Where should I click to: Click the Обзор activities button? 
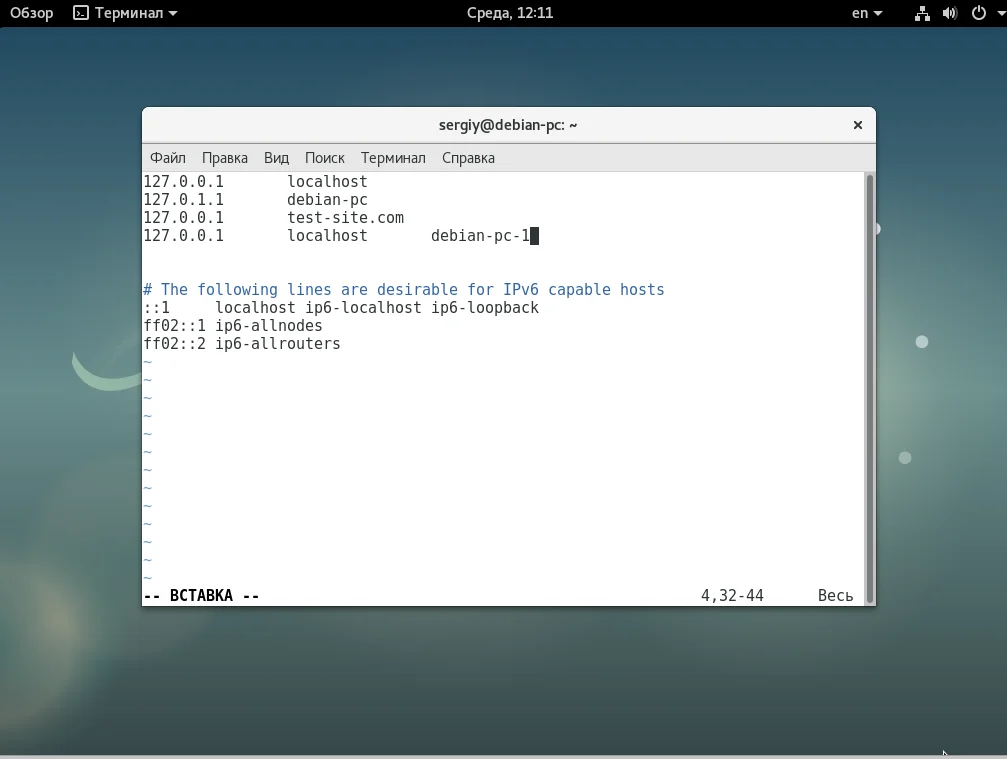[x=32, y=13]
